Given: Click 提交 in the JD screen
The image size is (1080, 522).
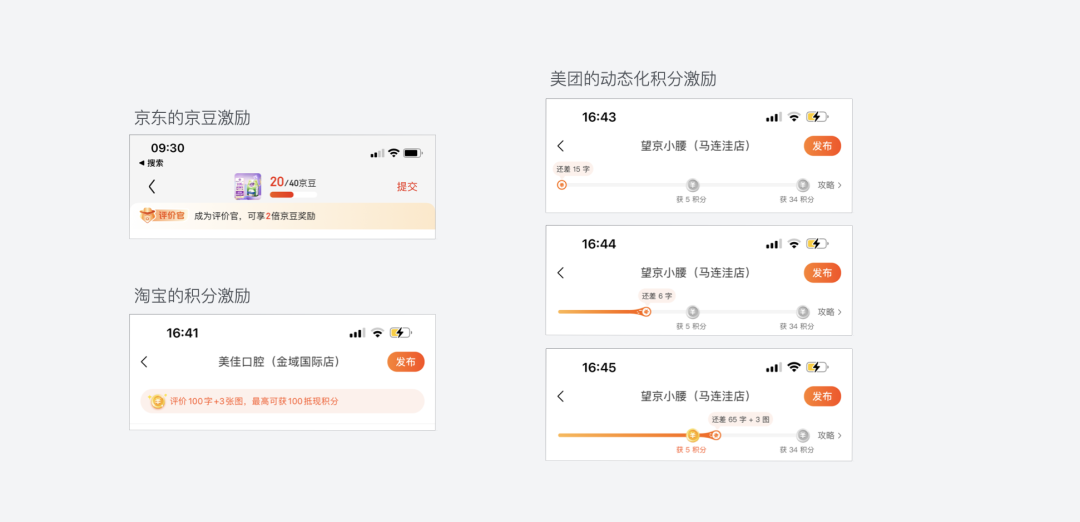Looking at the screenshot, I should (406, 187).
